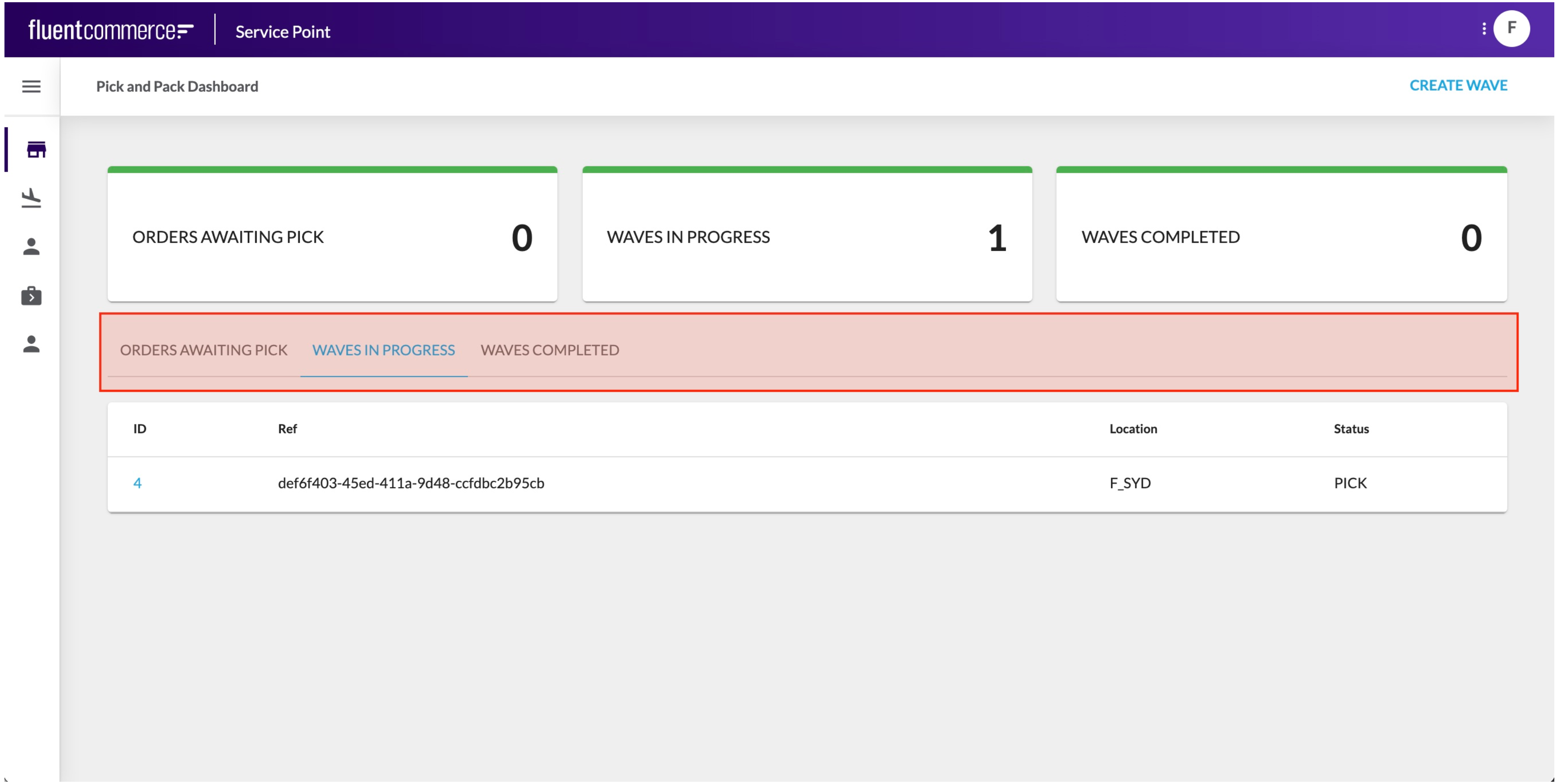This screenshot has width=1557, height=784.
Task: Open the arrivals landing-plane sidebar icon
Action: coord(31,198)
